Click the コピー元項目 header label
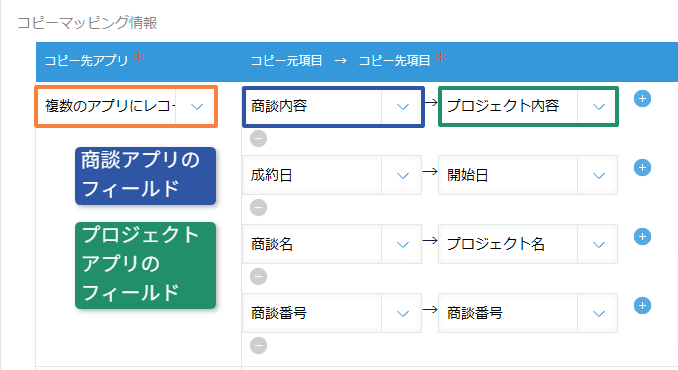Screen dimensions: 678x370 tap(287, 61)
